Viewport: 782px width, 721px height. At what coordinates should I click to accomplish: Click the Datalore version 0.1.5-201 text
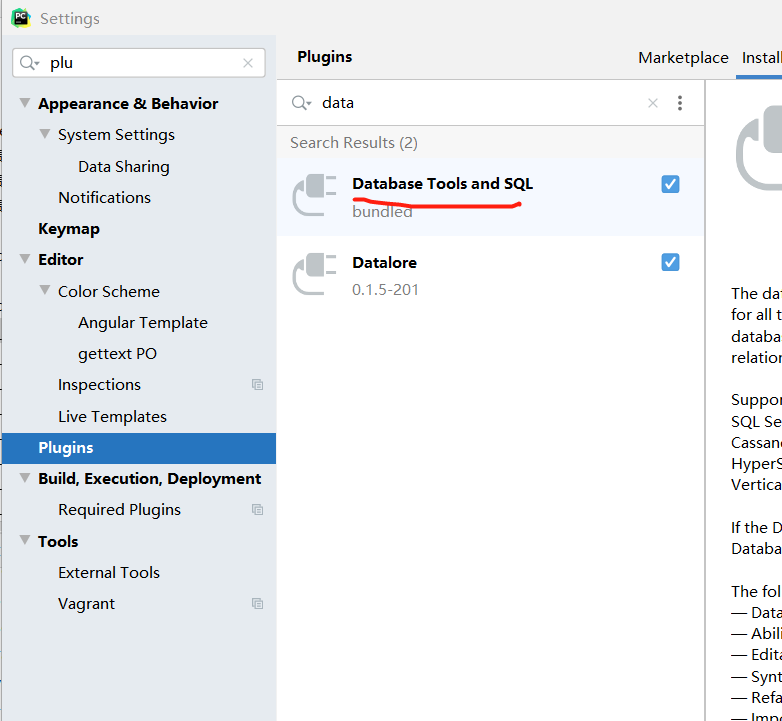click(385, 290)
